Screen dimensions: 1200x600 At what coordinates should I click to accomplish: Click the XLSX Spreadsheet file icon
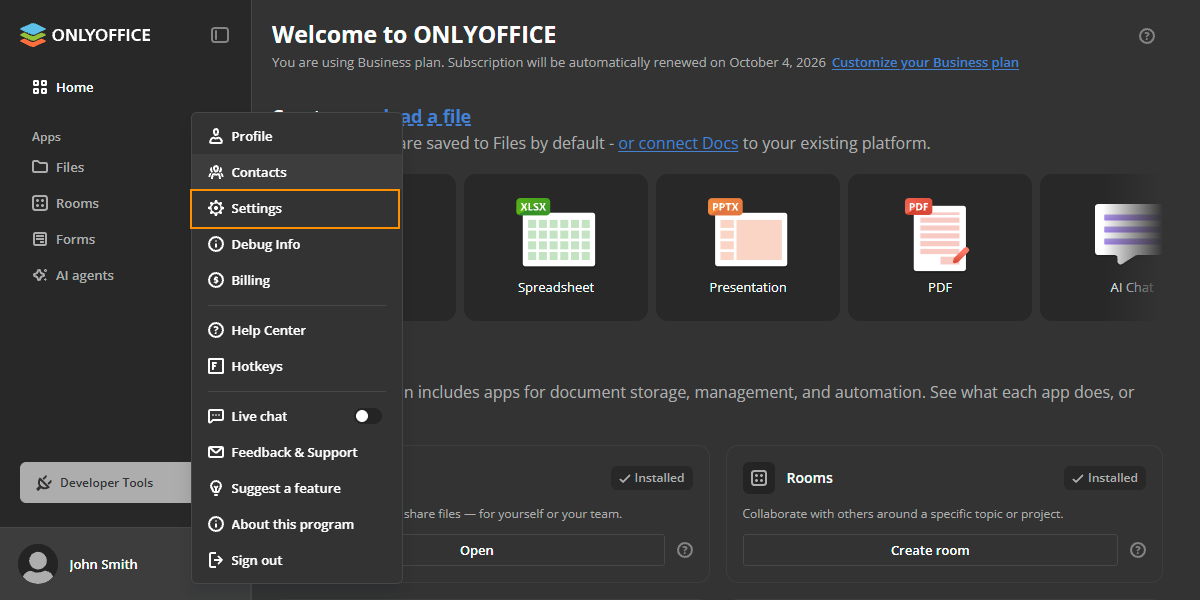[556, 233]
